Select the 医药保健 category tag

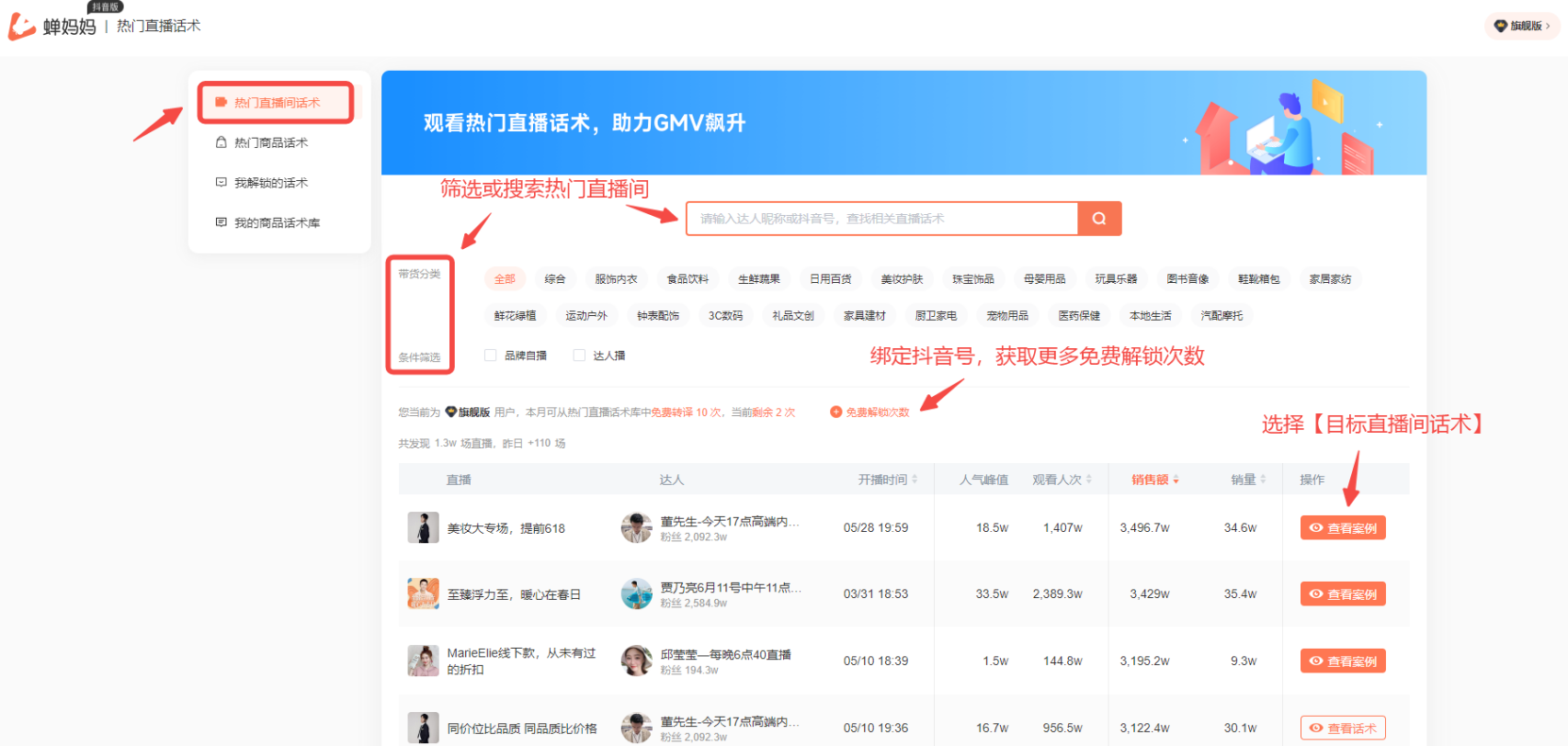click(x=1079, y=315)
